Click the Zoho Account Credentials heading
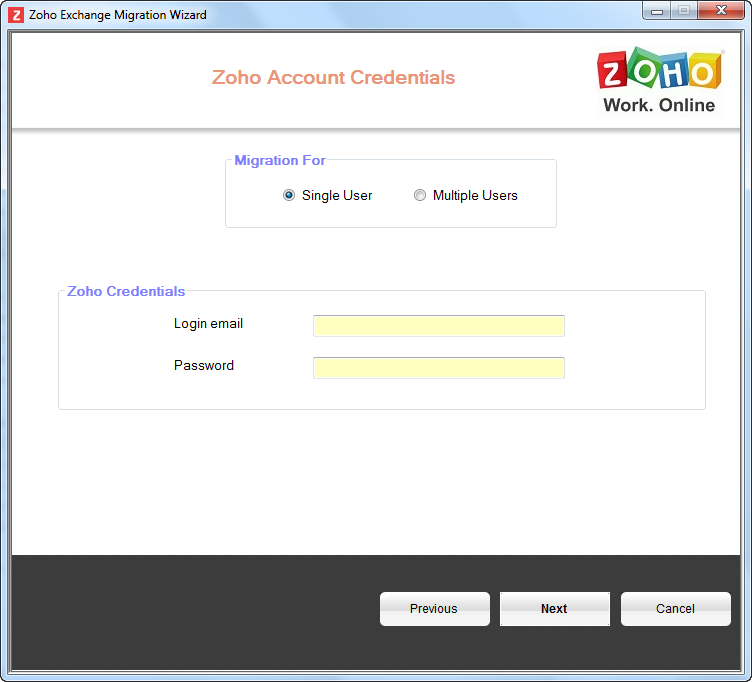Image resolution: width=752 pixels, height=682 pixels. pyautogui.click(x=333, y=77)
